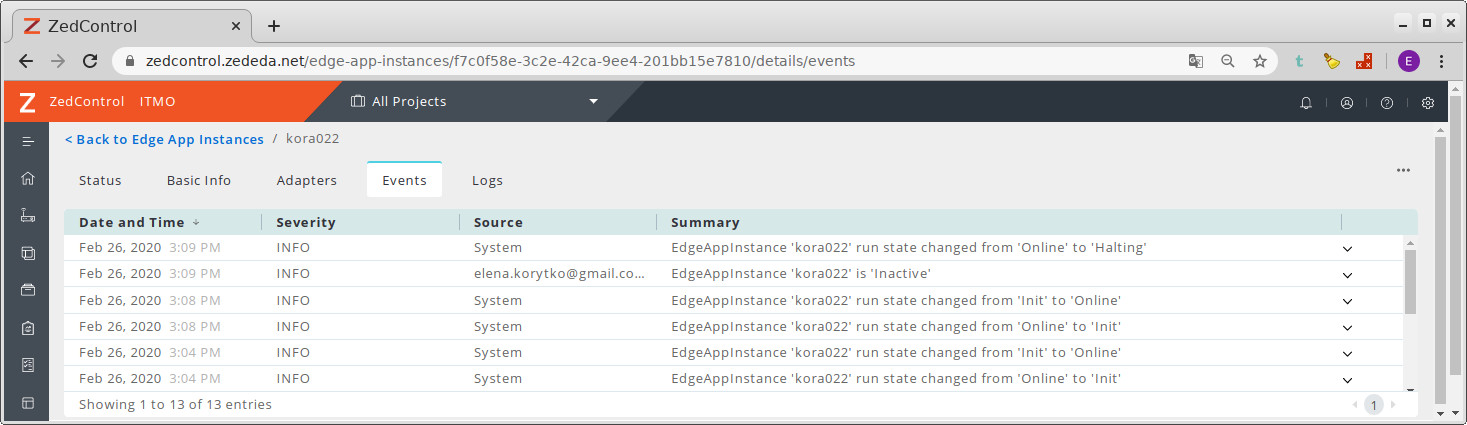Click pagination page 1 button

coord(1374,404)
